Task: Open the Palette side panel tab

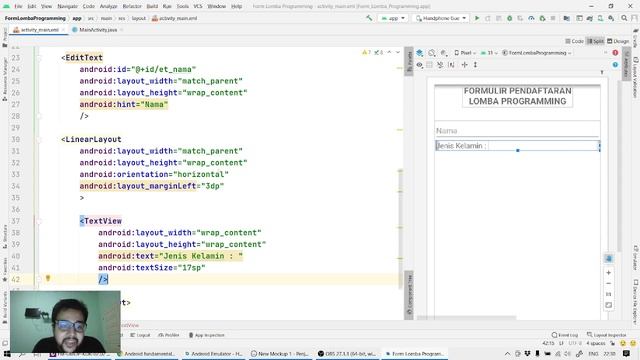Action: tap(409, 61)
